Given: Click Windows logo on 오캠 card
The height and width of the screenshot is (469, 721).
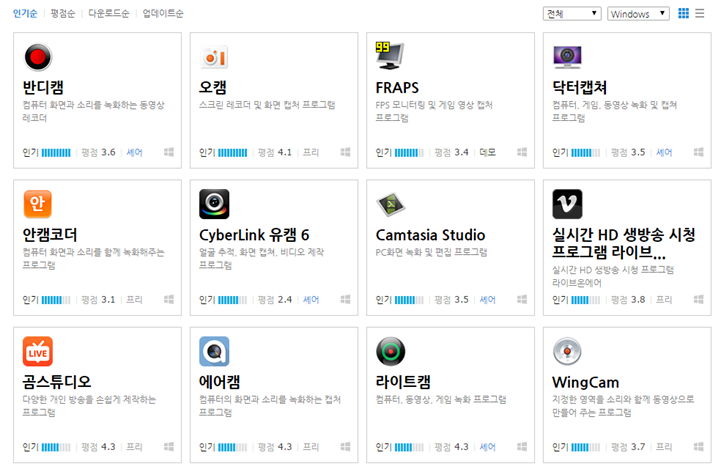Looking at the screenshot, I should (x=345, y=152).
